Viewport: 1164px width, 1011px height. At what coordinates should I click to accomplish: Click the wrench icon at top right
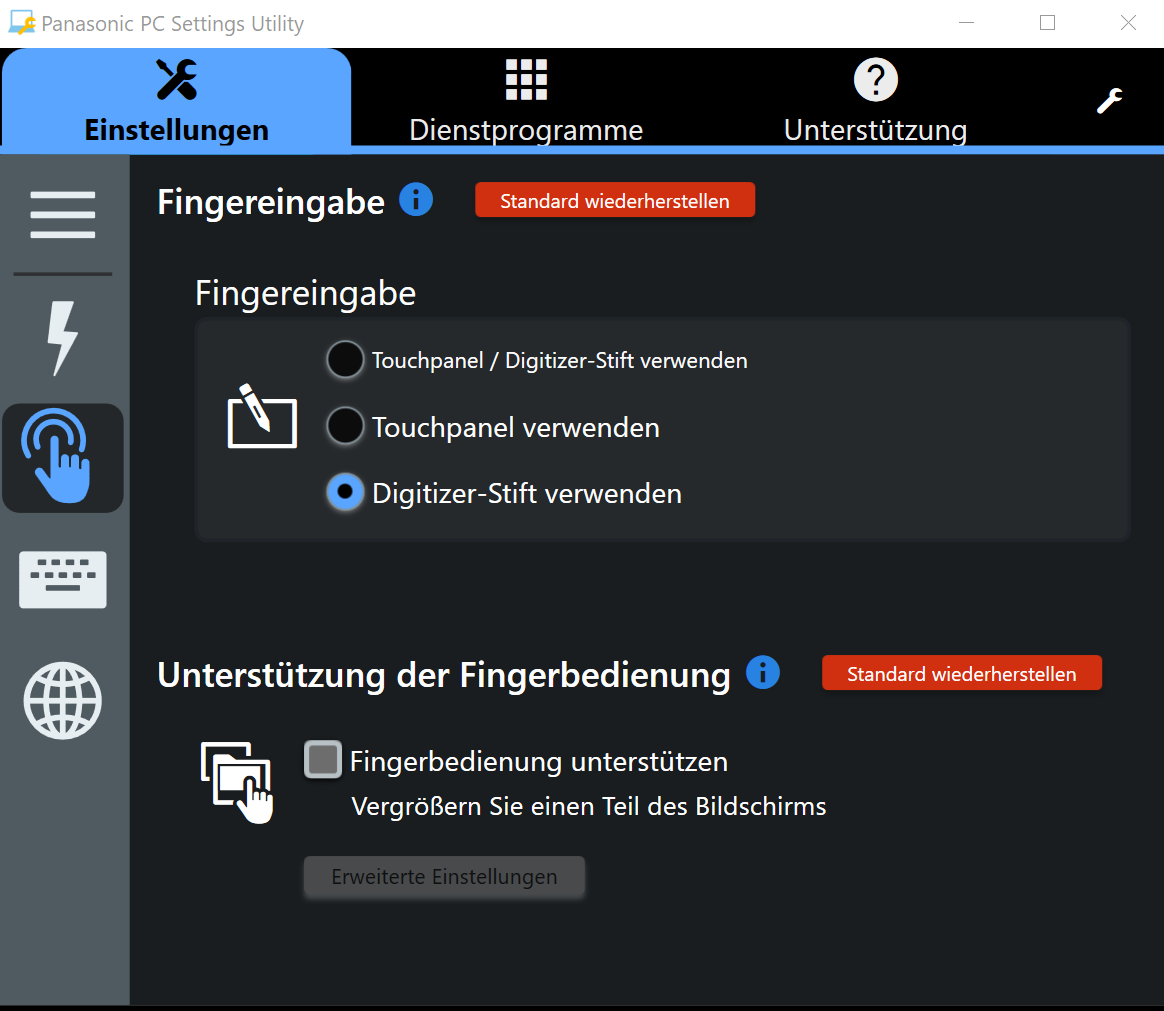pos(1109,101)
